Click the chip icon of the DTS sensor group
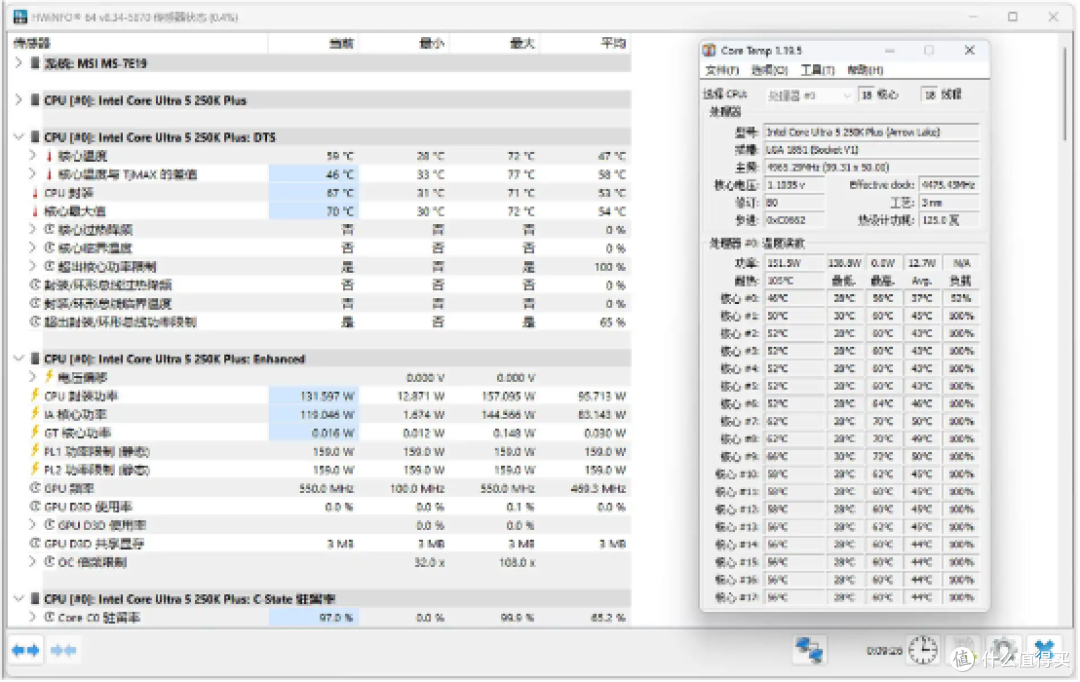Viewport: 1080px width, 682px height. (x=35, y=137)
